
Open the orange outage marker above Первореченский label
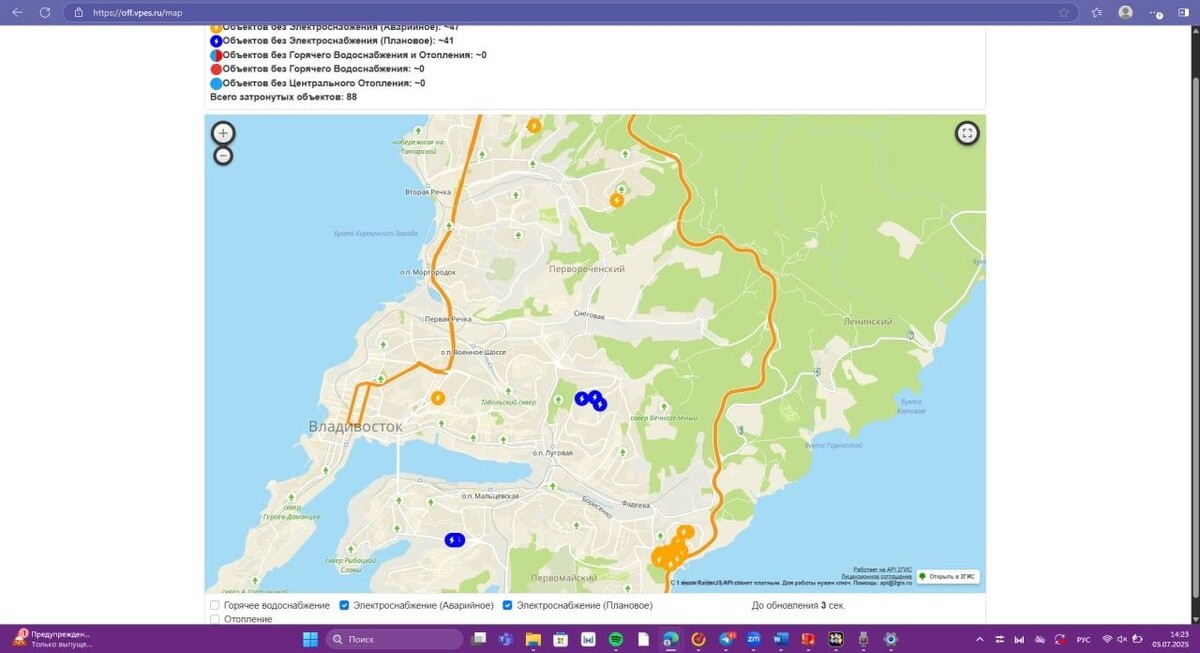point(617,200)
